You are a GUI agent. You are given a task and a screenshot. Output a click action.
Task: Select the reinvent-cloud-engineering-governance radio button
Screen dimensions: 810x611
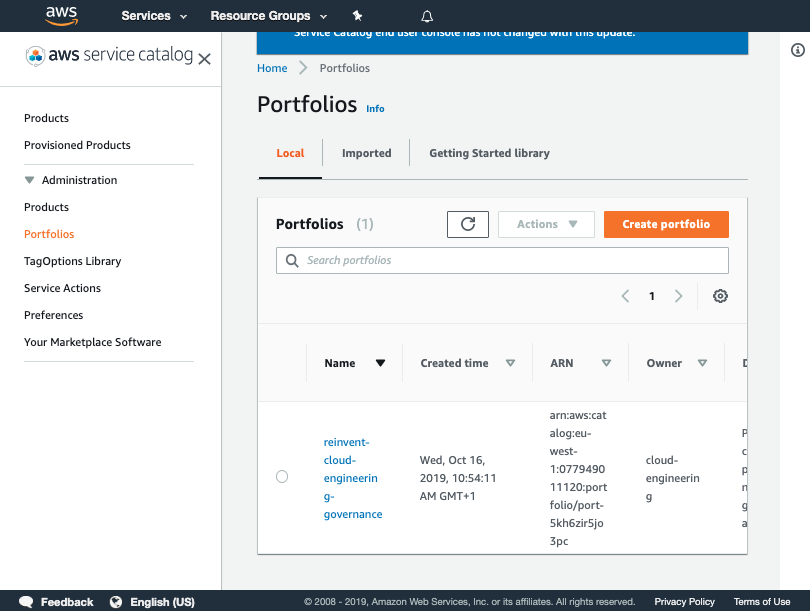pos(282,476)
